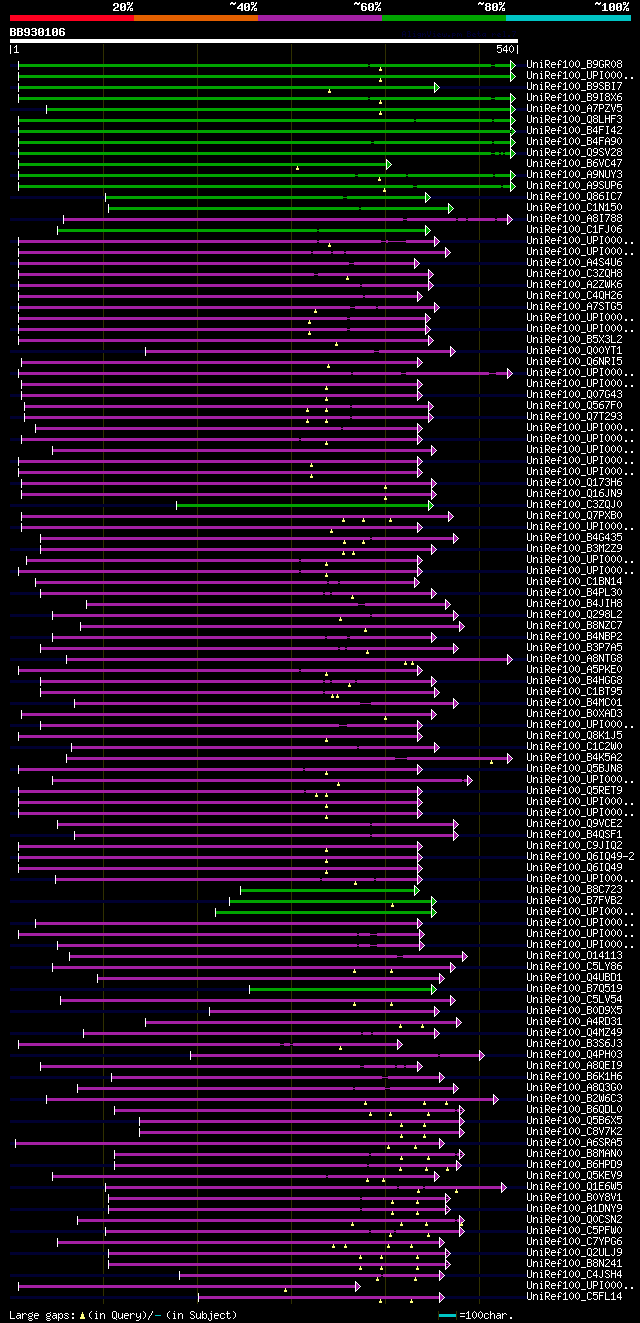Select the UniRef100_A9NUY3 label
This screenshot has width=640, height=1323.
(x=574, y=174)
